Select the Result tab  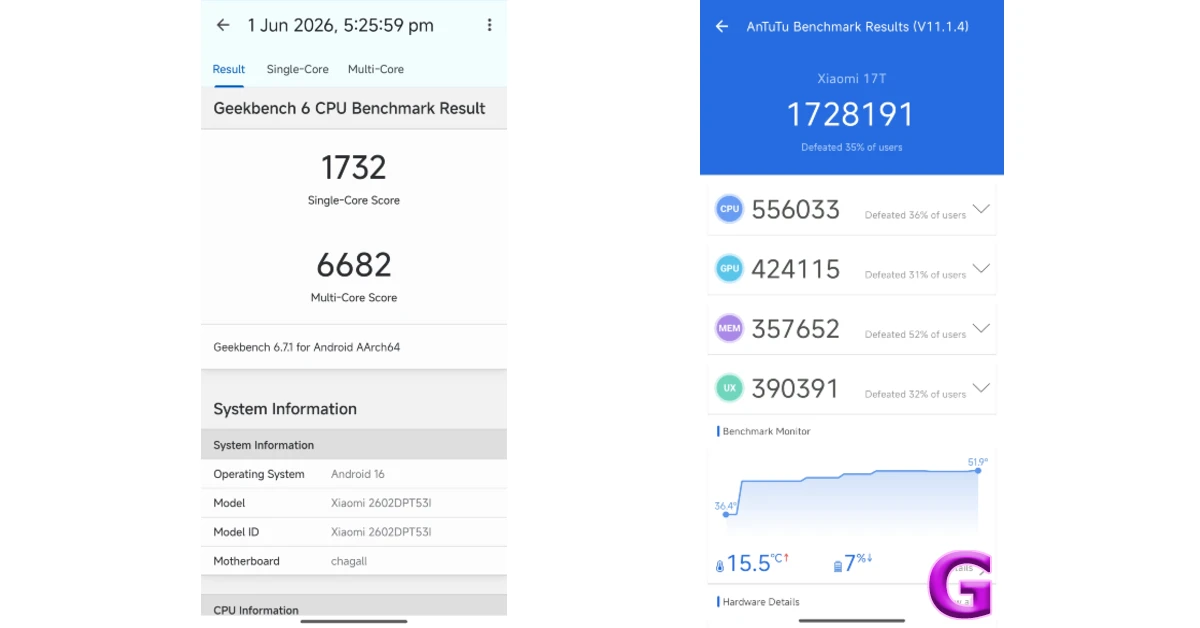[228, 69]
